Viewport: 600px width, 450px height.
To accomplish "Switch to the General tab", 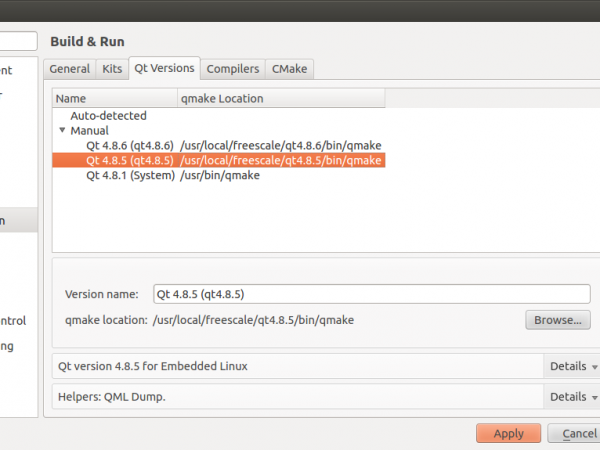I will (x=69, y=69).
